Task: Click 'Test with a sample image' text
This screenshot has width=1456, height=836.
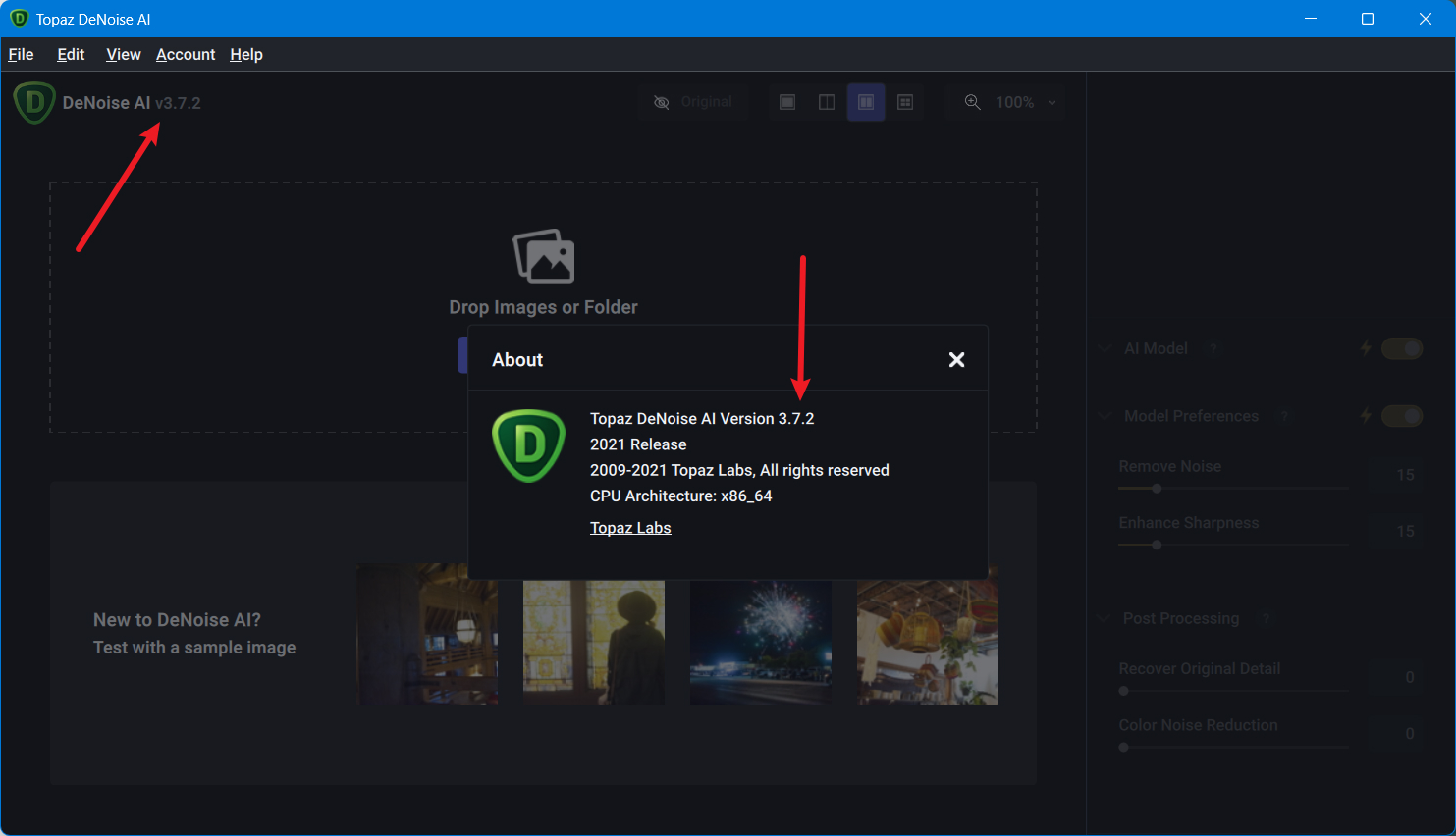Action: coord(194,648)
